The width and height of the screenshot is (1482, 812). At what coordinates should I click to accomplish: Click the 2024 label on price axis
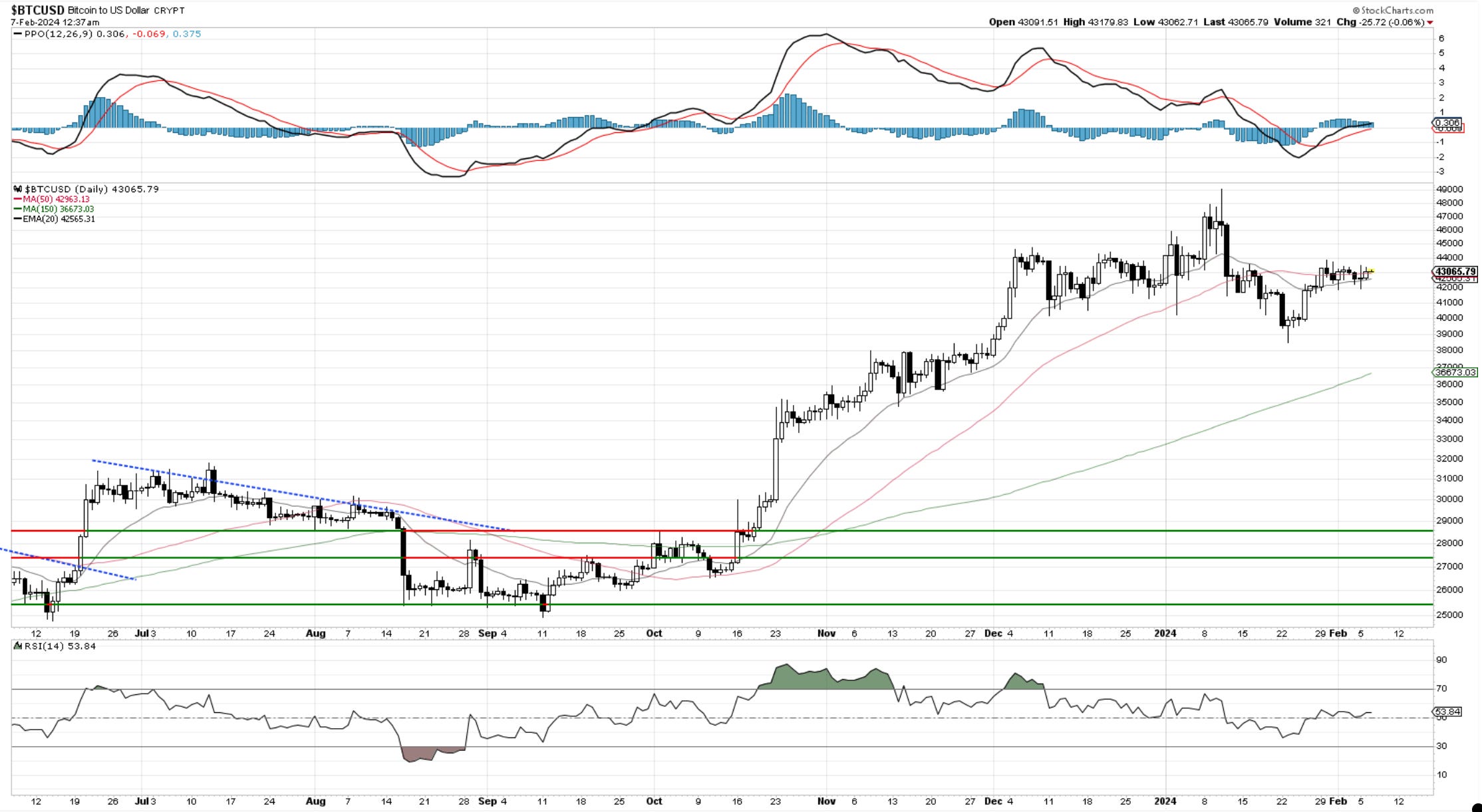1165,633
